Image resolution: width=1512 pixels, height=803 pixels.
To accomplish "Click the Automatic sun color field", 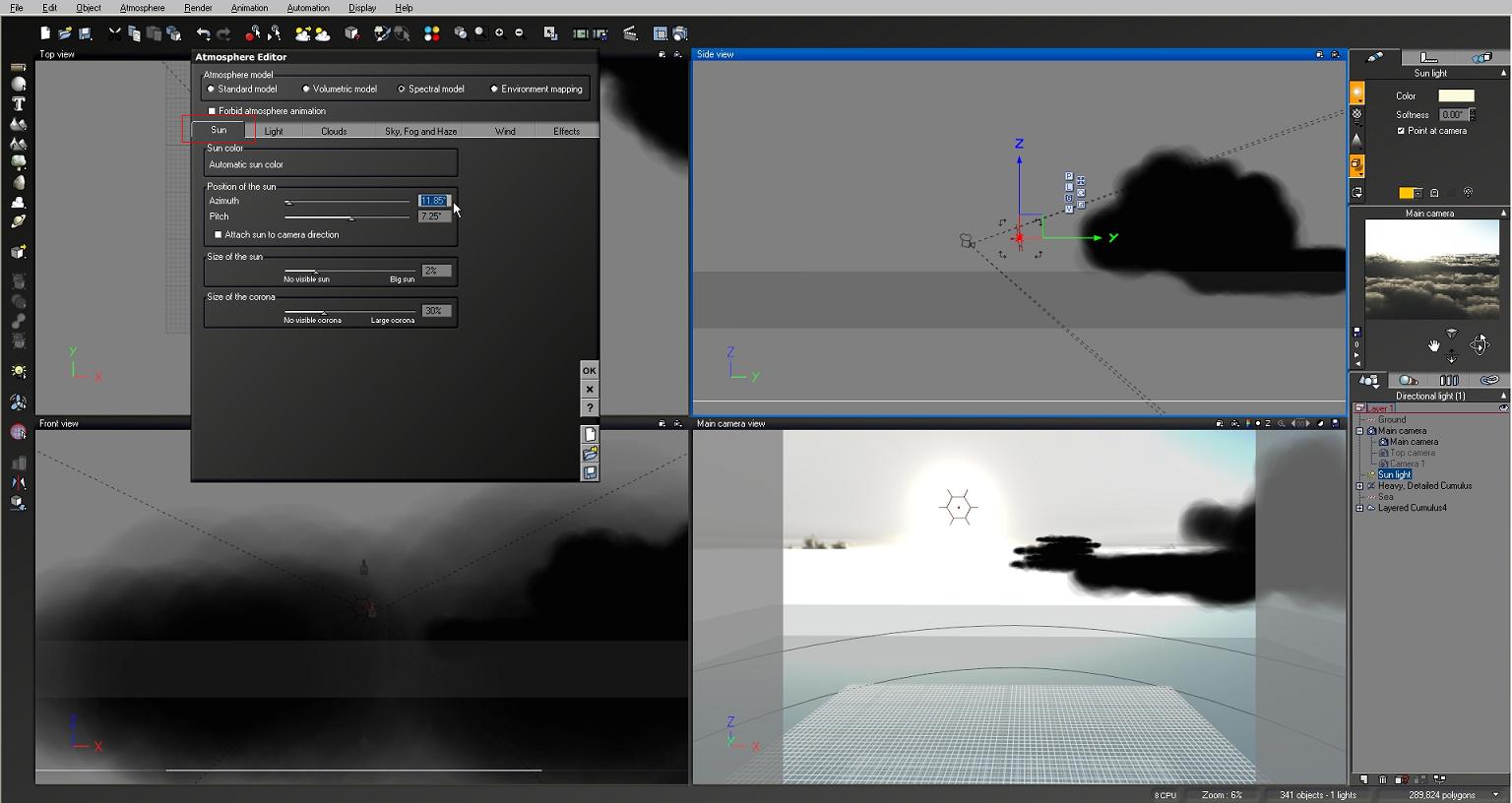I will 331,164.
